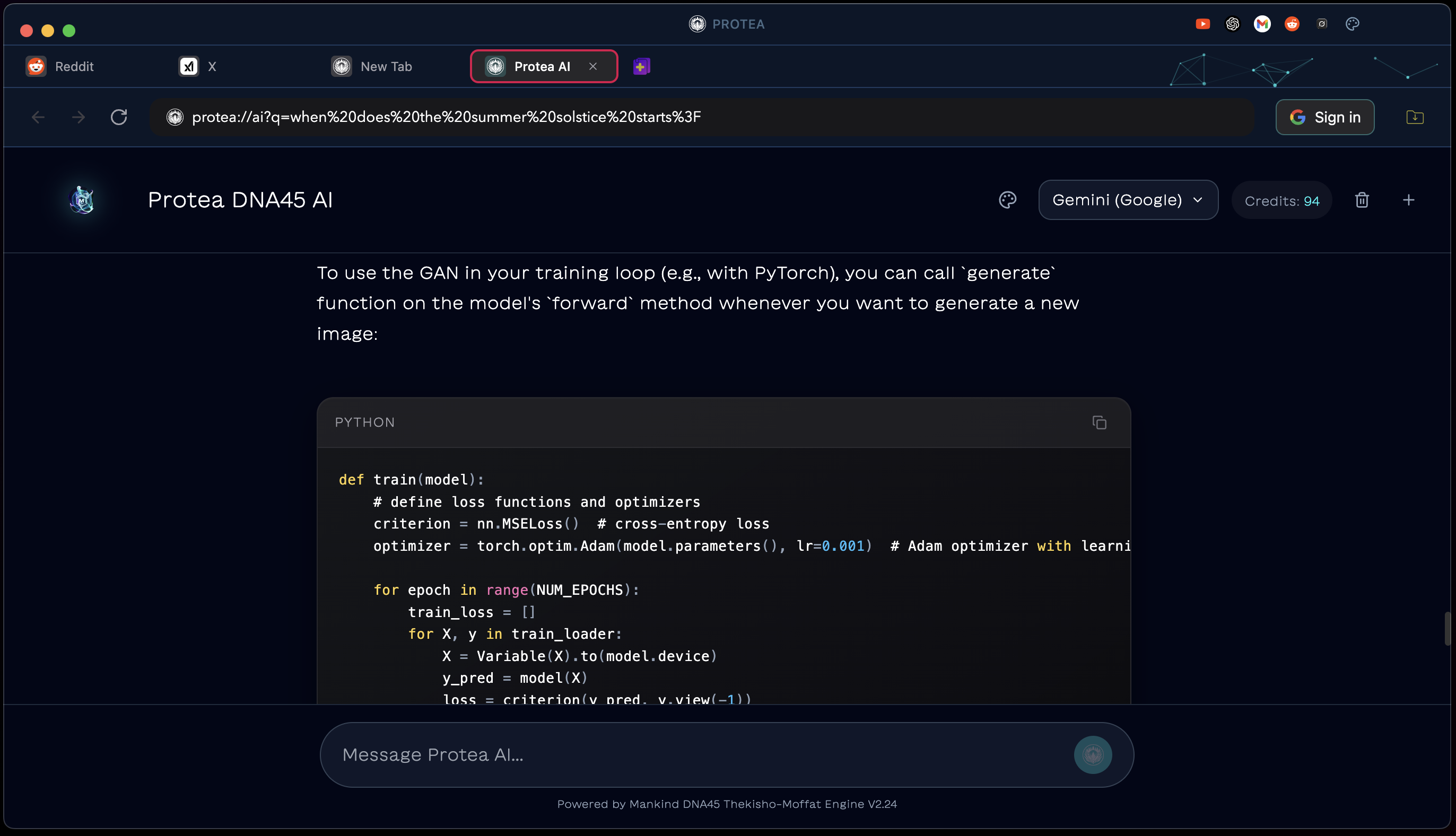Click the Grok shortcut icon in title bar
This screenshot has width=1456, height=836.
[x=1322, y=24]
